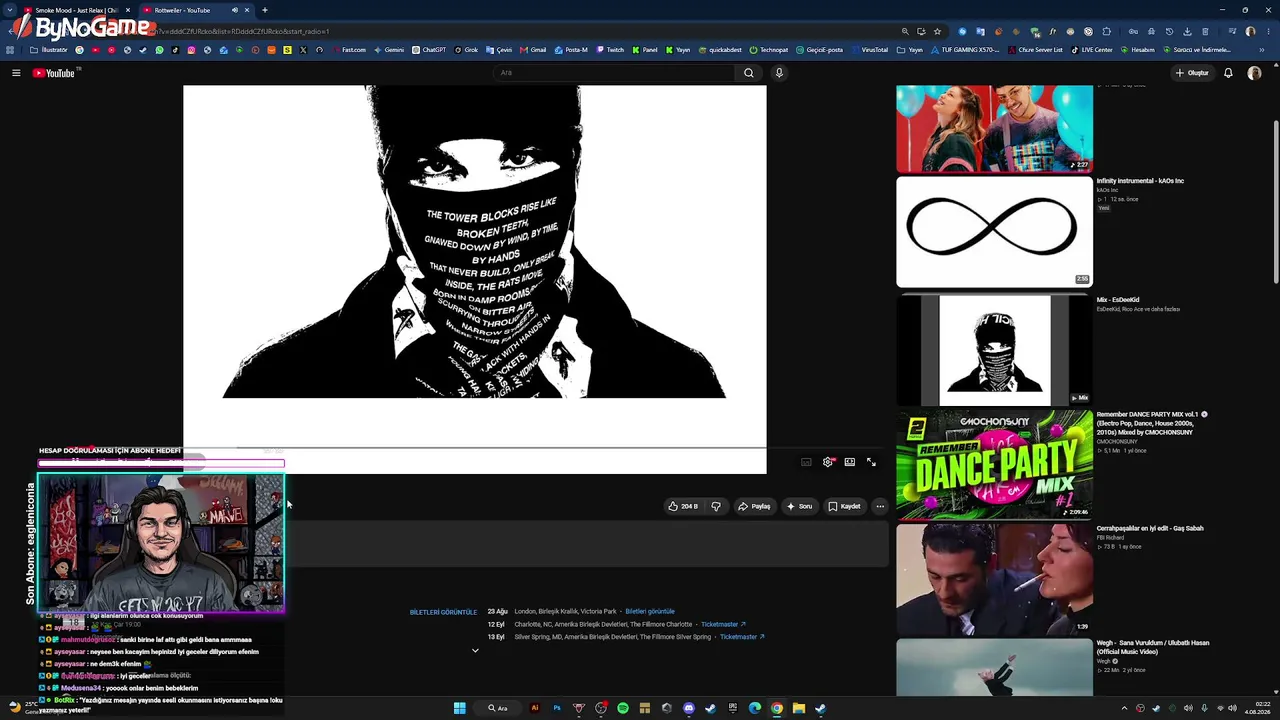Dislike the current video

pyautogui.click(x=716, y=506)
